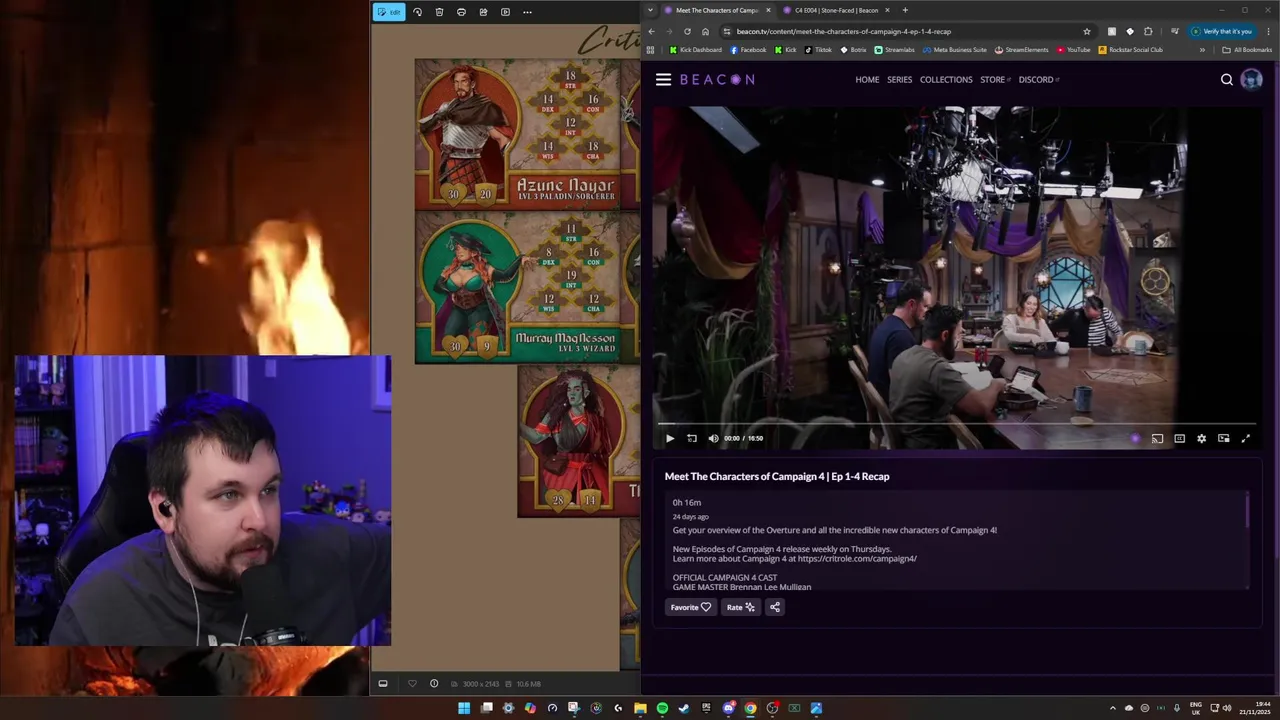Enter fullscreen on video player
Viewport: 1280px width, 720px height.
[1245, 438]
